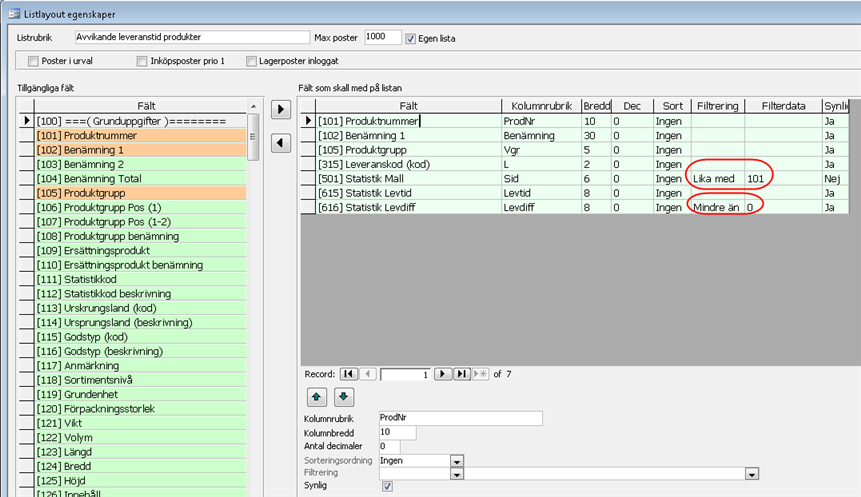The image size is (861, 497).
Task: Click the Max poster input field
Action: point(382,38)
